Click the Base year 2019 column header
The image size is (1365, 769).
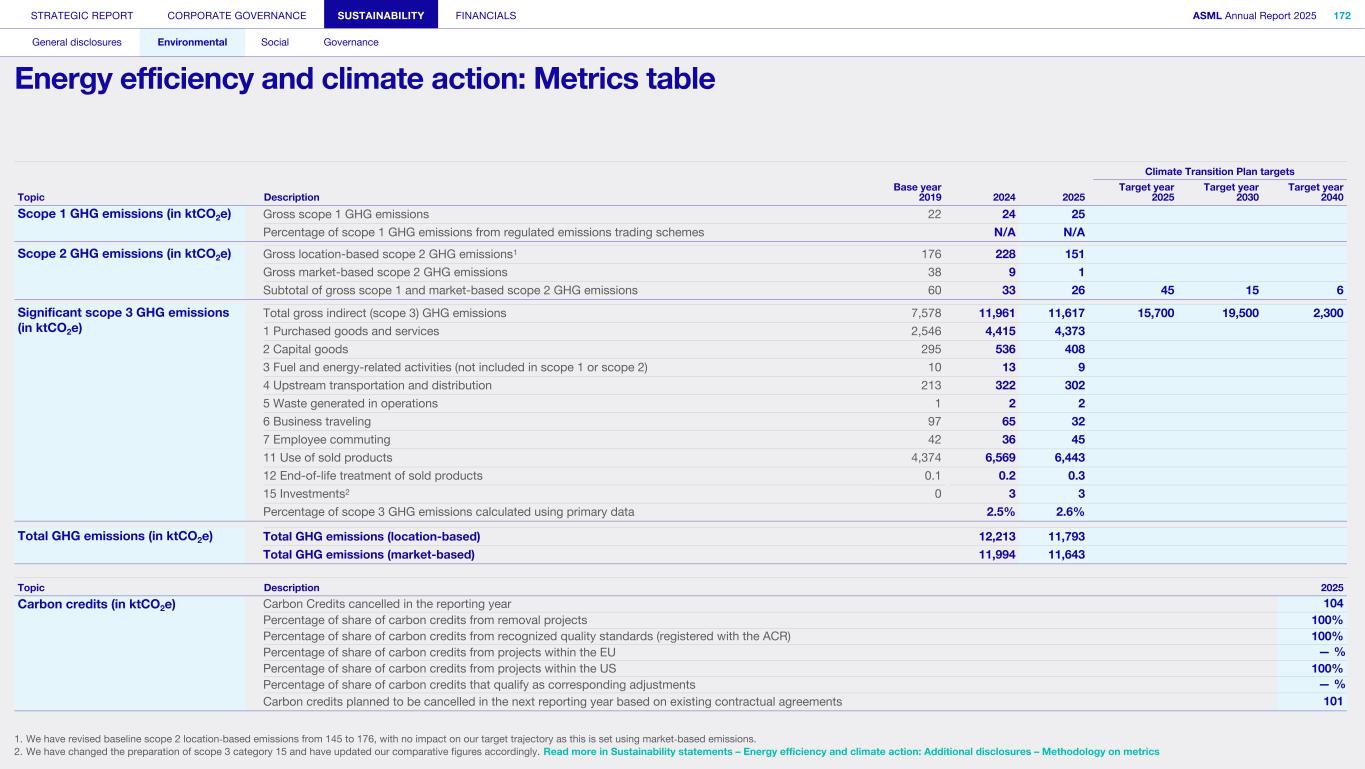[x=916, y=192]
